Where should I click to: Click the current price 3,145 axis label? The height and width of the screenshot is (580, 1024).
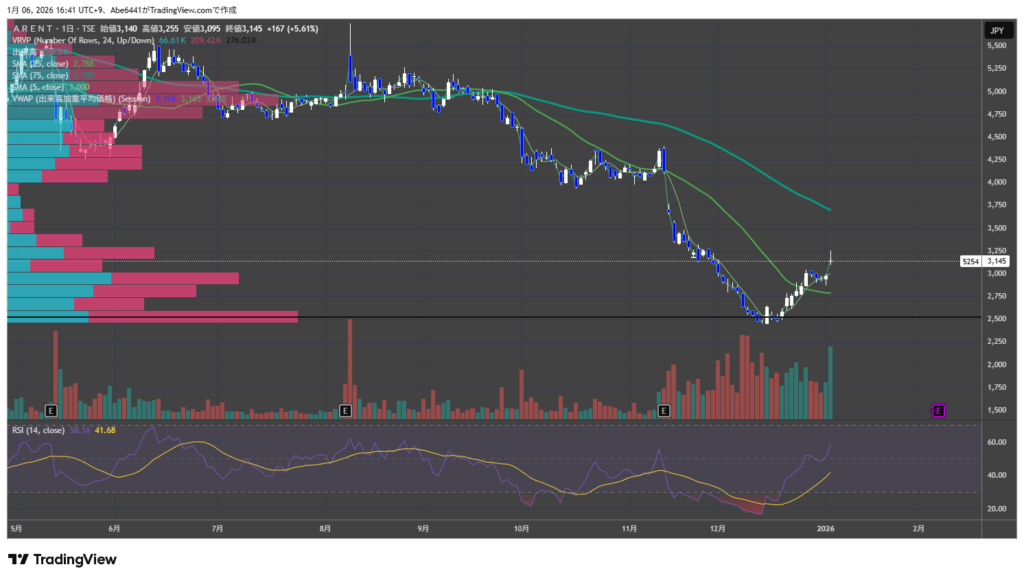[x=996, y=261]
